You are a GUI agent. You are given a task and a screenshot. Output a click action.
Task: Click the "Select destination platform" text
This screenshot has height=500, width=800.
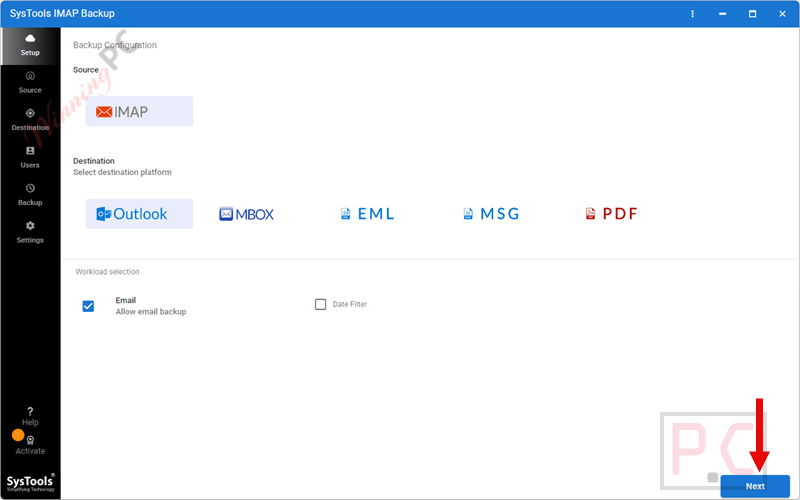122,172
